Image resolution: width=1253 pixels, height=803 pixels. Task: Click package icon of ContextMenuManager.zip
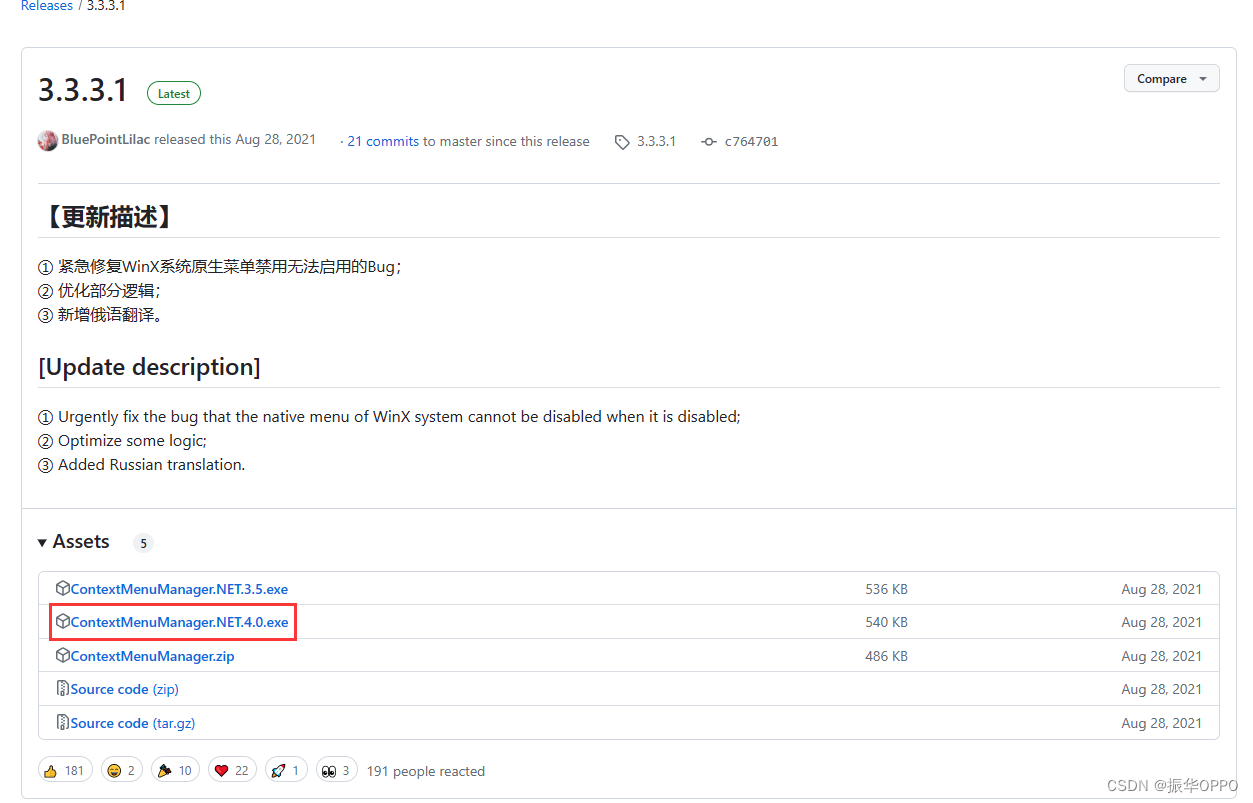pos(63,656)
